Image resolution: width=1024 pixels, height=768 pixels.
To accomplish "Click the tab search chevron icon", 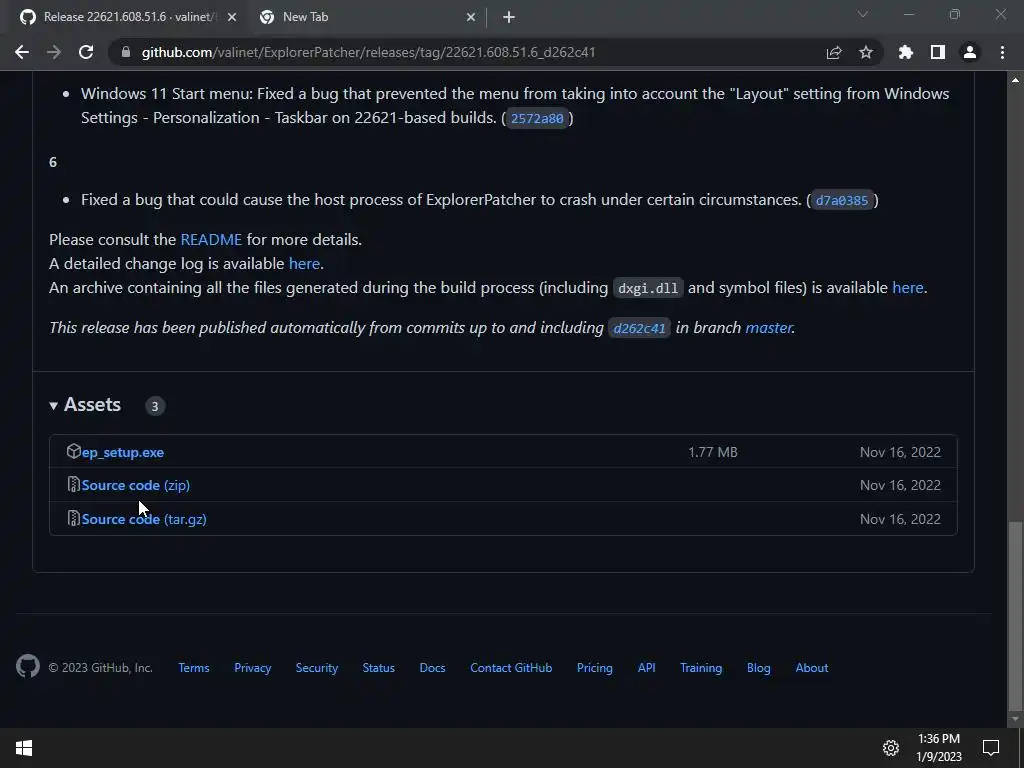I will [x=862, y=14].
